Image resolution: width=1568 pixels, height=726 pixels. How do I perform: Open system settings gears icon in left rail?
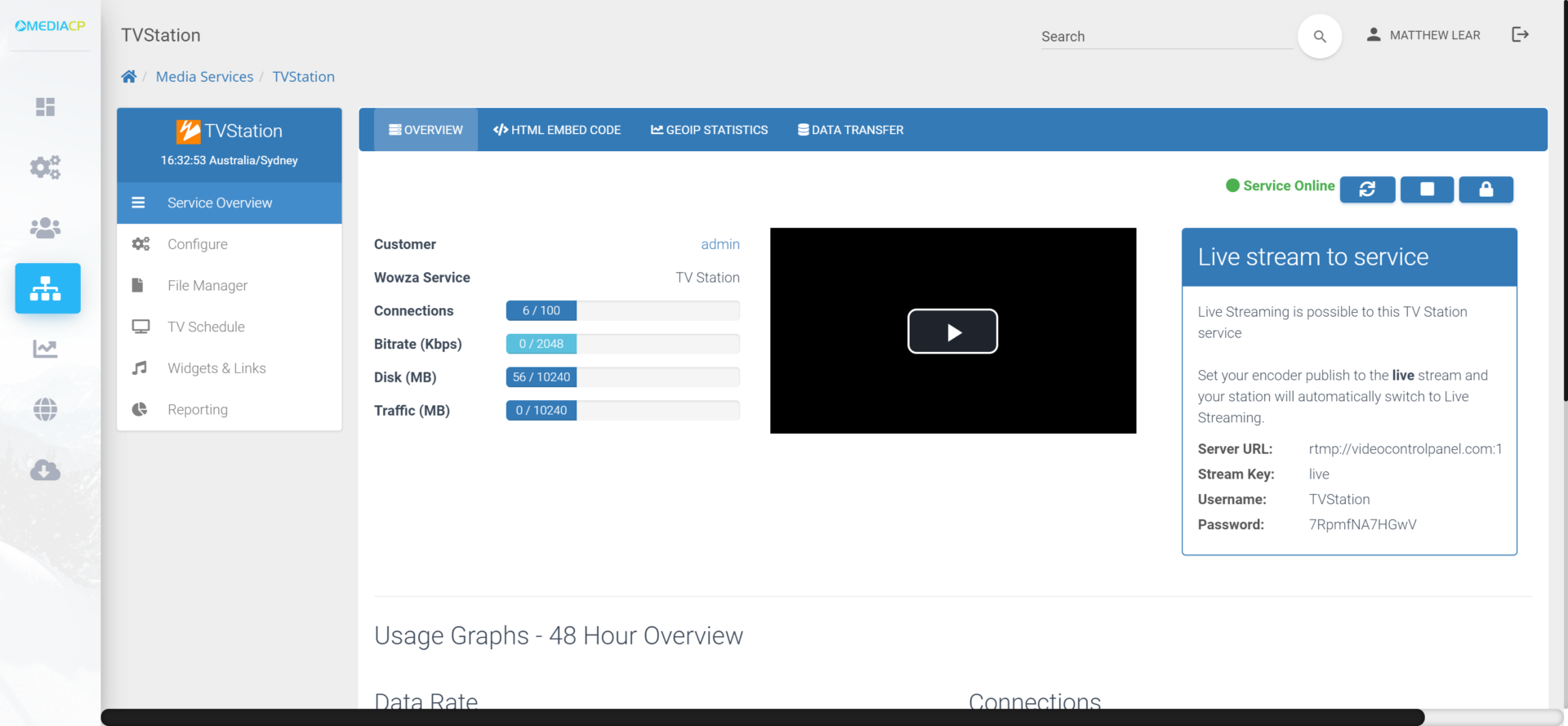tap(45, 167)
